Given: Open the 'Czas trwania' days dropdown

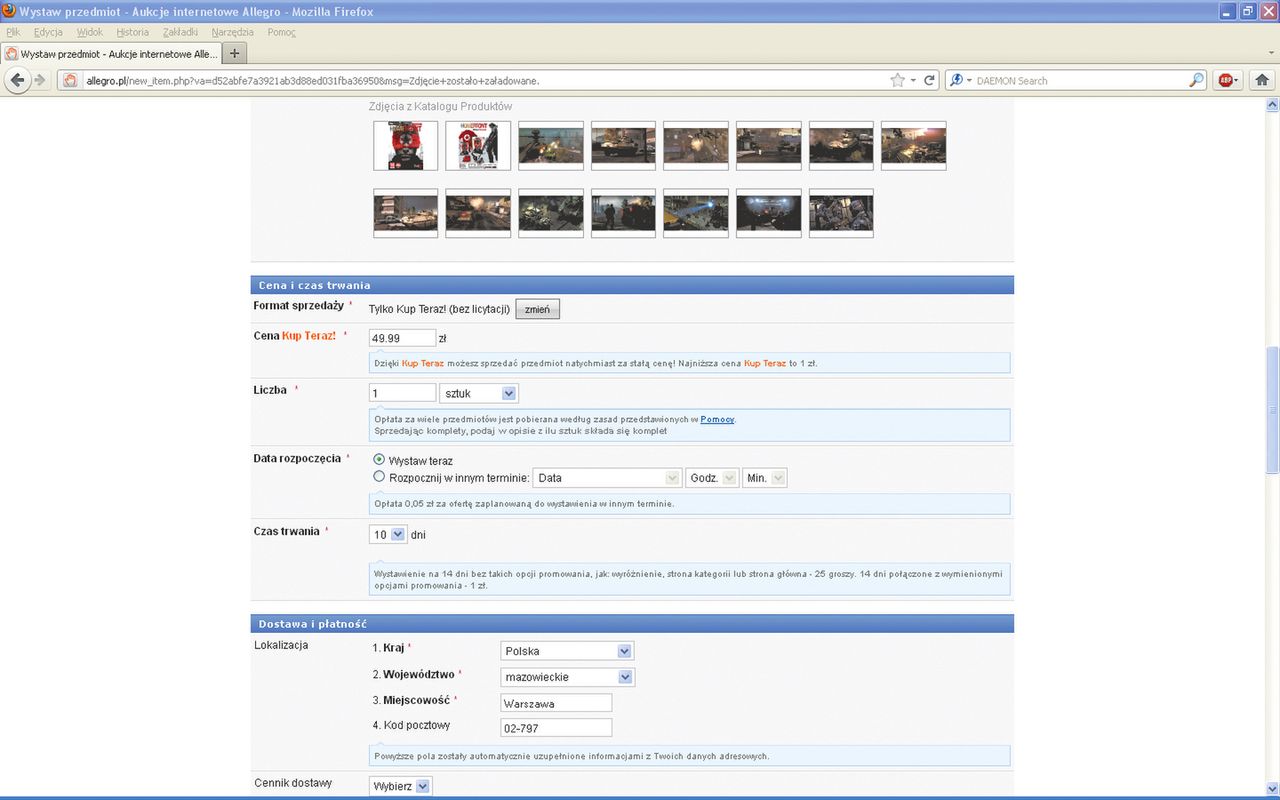Looking at the screenshot, I should tap(389, 534).
